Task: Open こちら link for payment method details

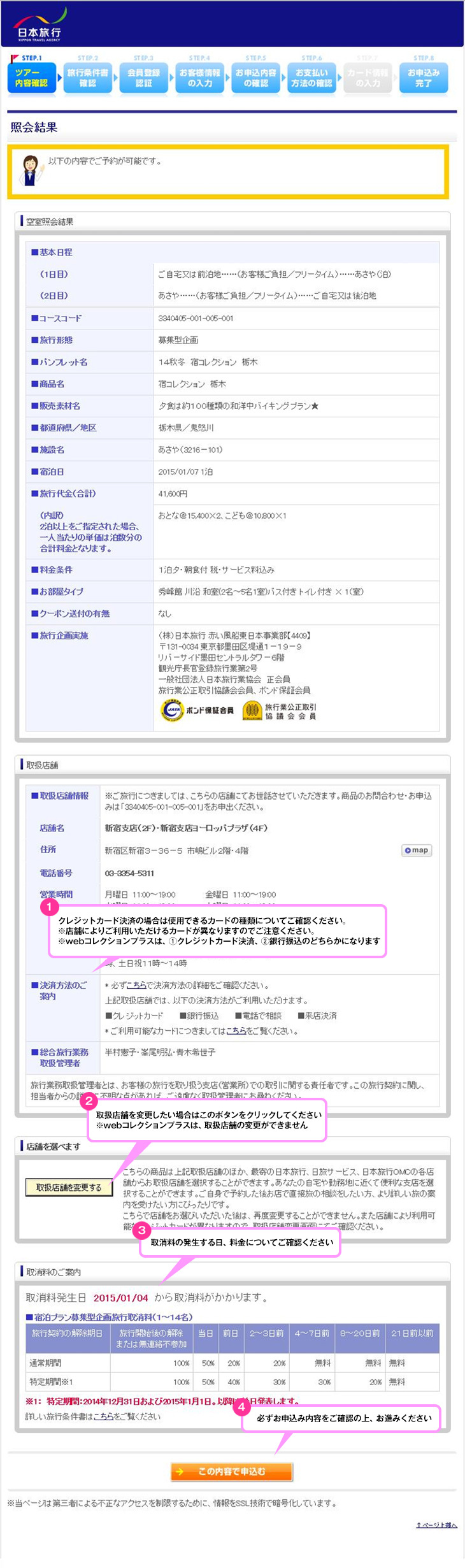Action: click(136, 985)
